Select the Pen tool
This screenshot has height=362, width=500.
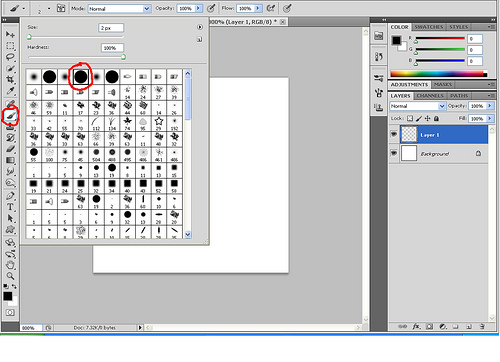10,195
